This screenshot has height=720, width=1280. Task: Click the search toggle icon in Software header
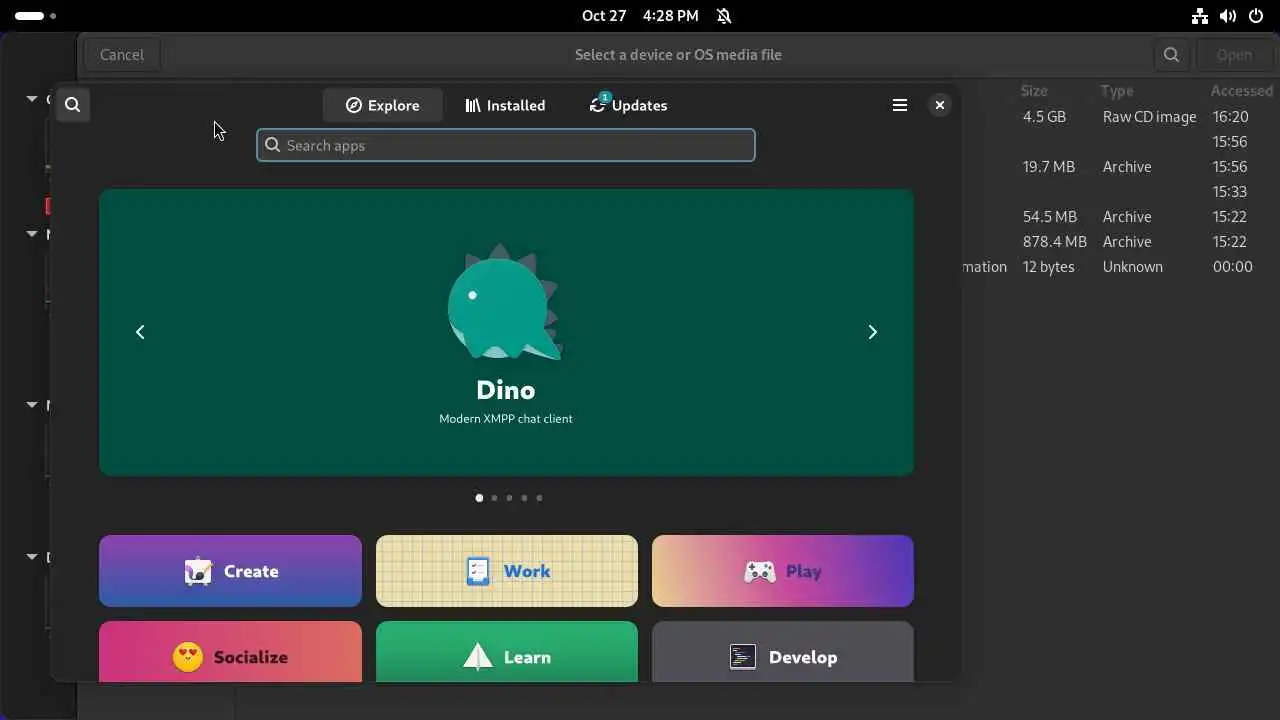pyautogui.click(x=72, y=104)
